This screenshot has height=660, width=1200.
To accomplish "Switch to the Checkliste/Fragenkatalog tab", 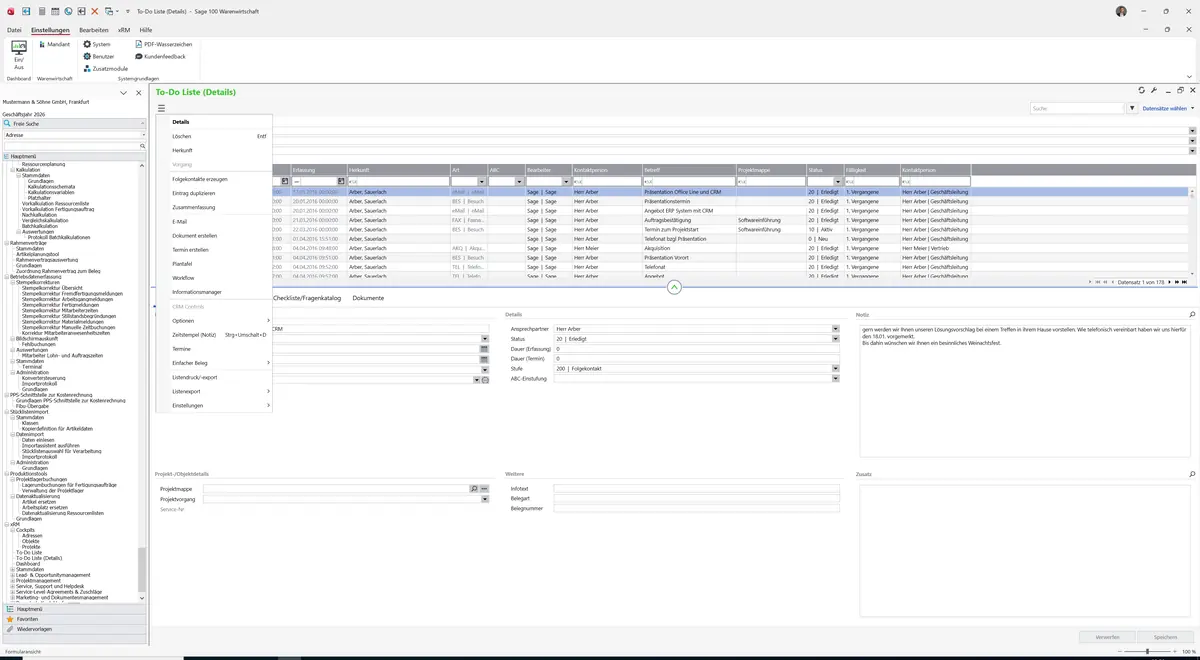I will pyautogui.click(x=307, y=298).
